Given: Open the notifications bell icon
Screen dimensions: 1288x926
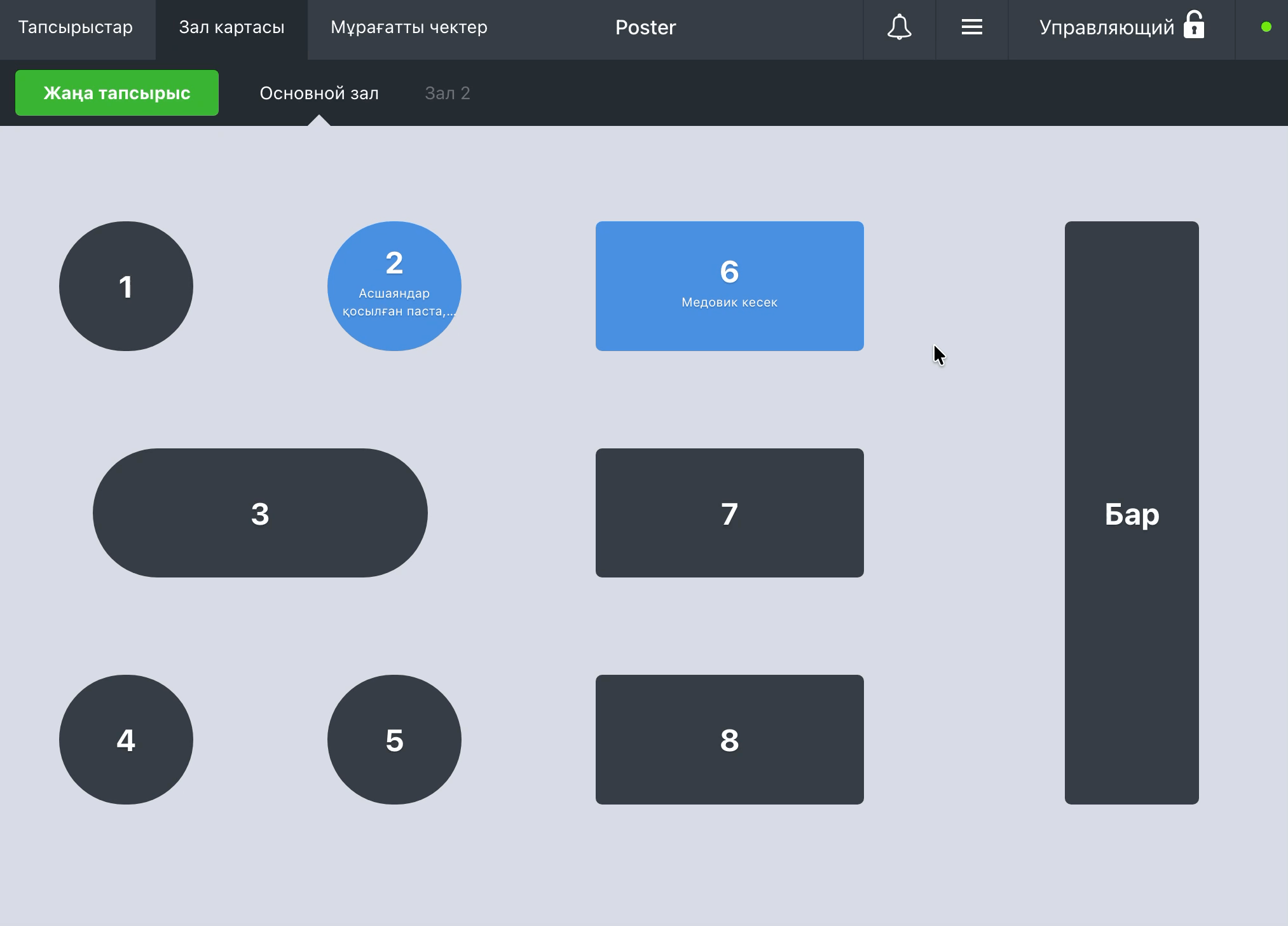Looking at the screenshot, I should 899,27.
